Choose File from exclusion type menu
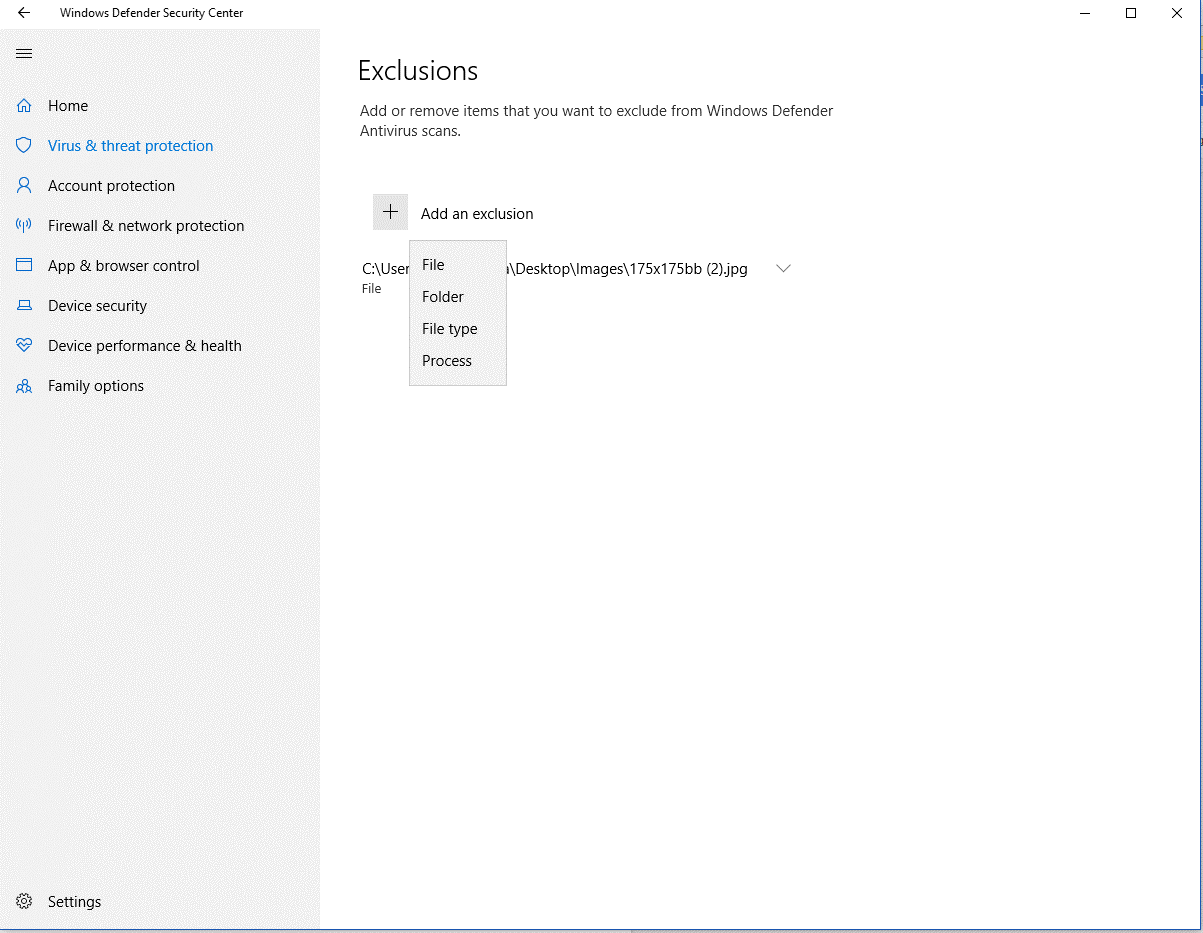The height and width of the screenshot is (933, 1203). coord(458,265)
